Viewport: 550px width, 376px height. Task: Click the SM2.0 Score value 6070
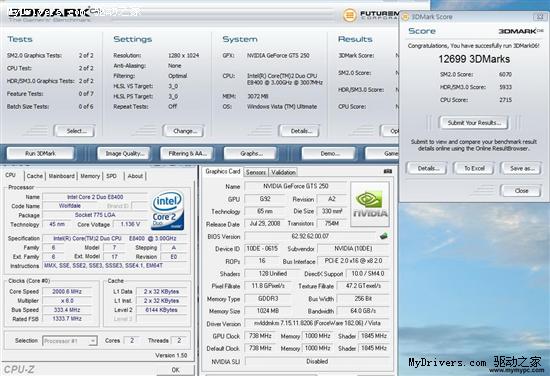point(505,74)
